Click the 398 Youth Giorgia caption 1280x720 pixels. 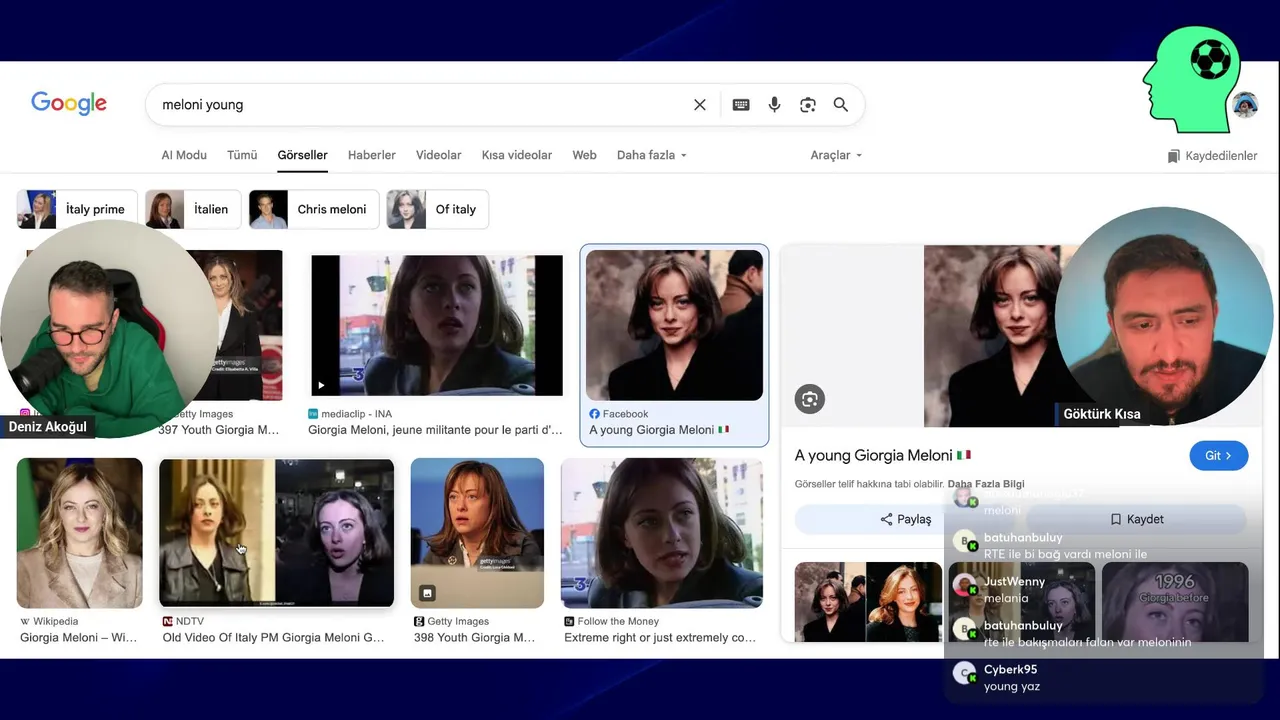tap(474, 638)
